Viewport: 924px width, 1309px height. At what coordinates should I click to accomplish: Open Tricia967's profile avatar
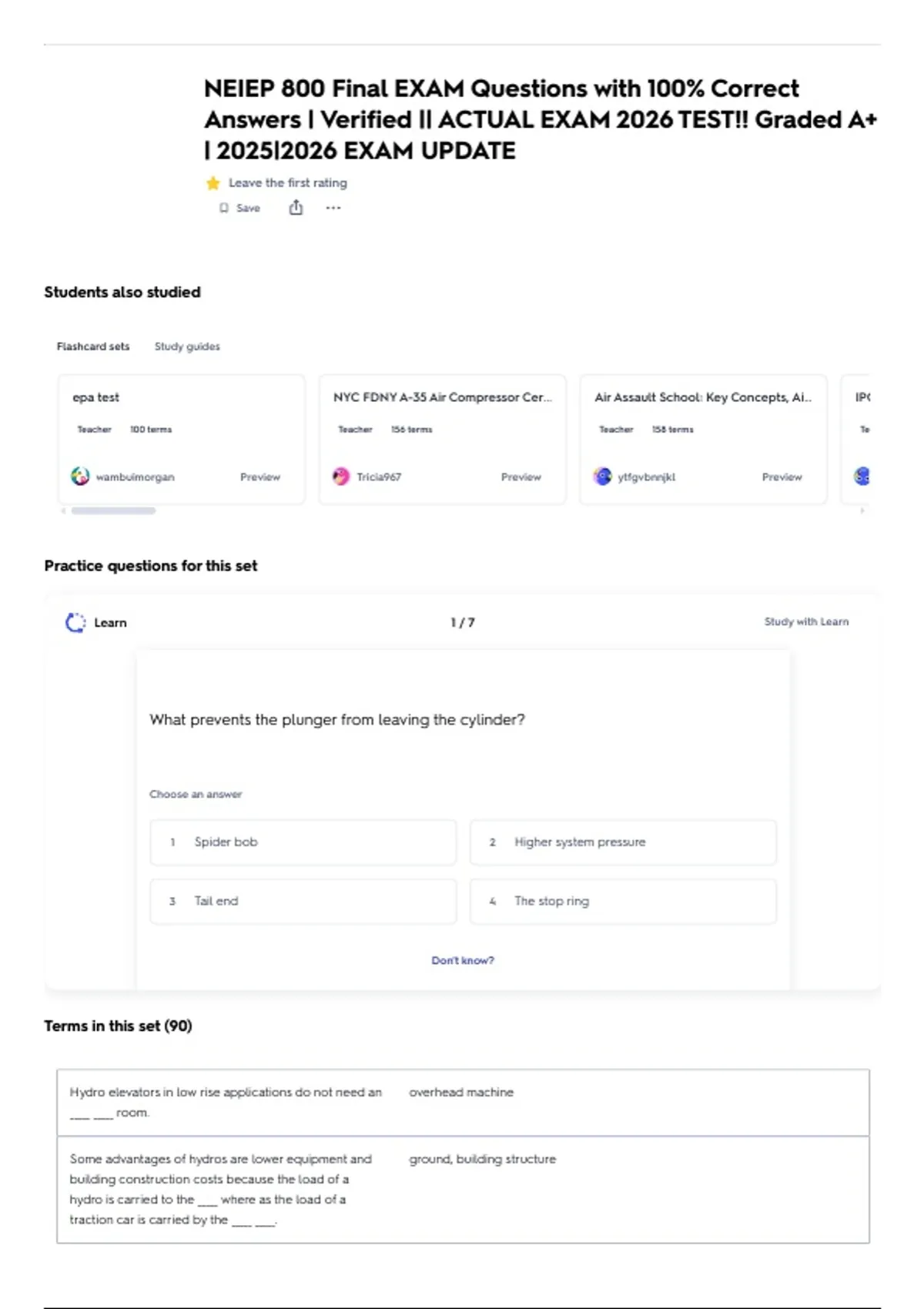pyautogui.click(x=341, y=477)
